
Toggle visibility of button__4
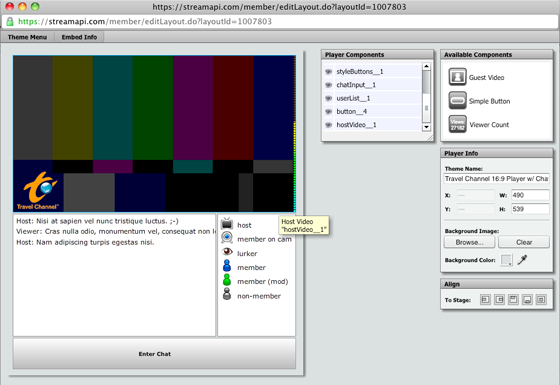(329, 111)
